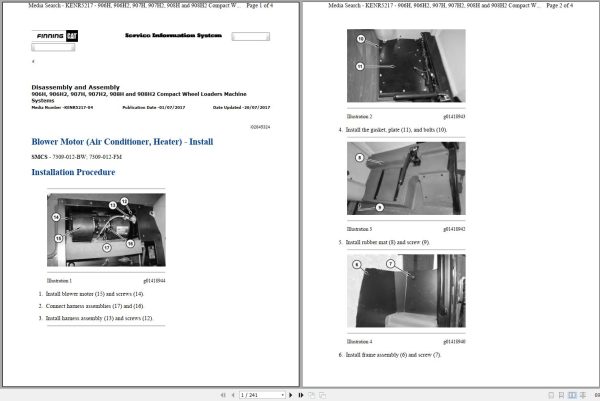Go to the first page
Viewport: 600px width, 401px height.
[223, 395]
